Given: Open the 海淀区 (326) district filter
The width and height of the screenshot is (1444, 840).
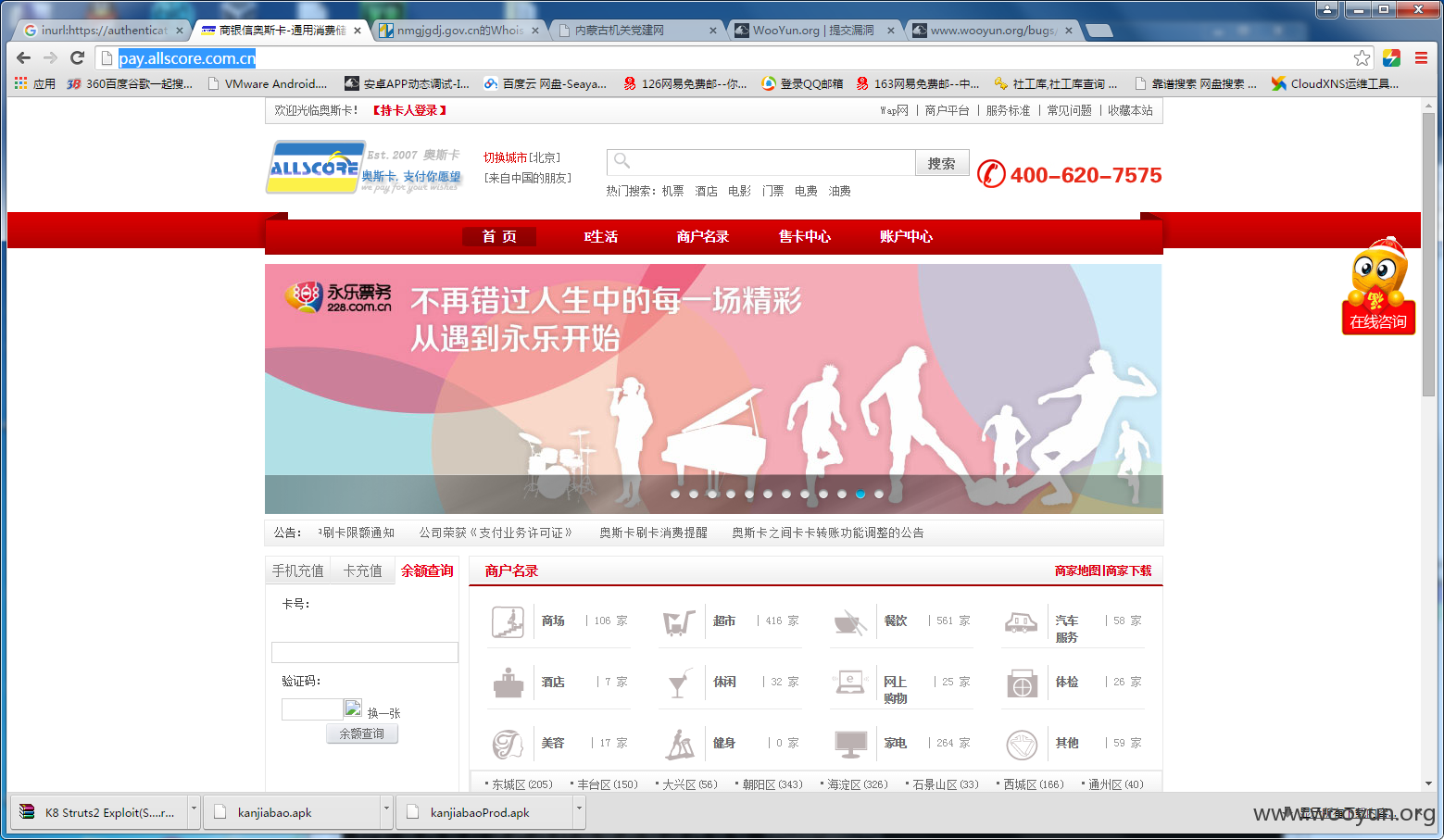Looking at the screenshot, I should click(x=858, y=784).
